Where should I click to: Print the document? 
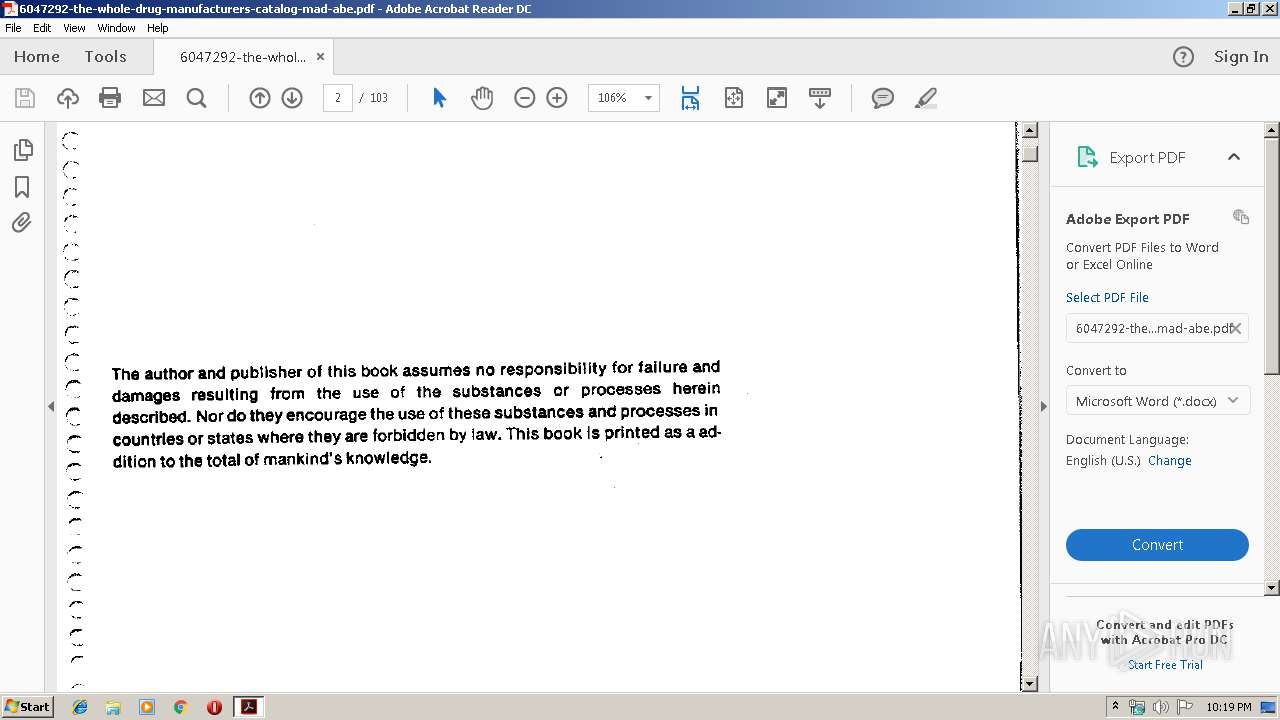110,98
